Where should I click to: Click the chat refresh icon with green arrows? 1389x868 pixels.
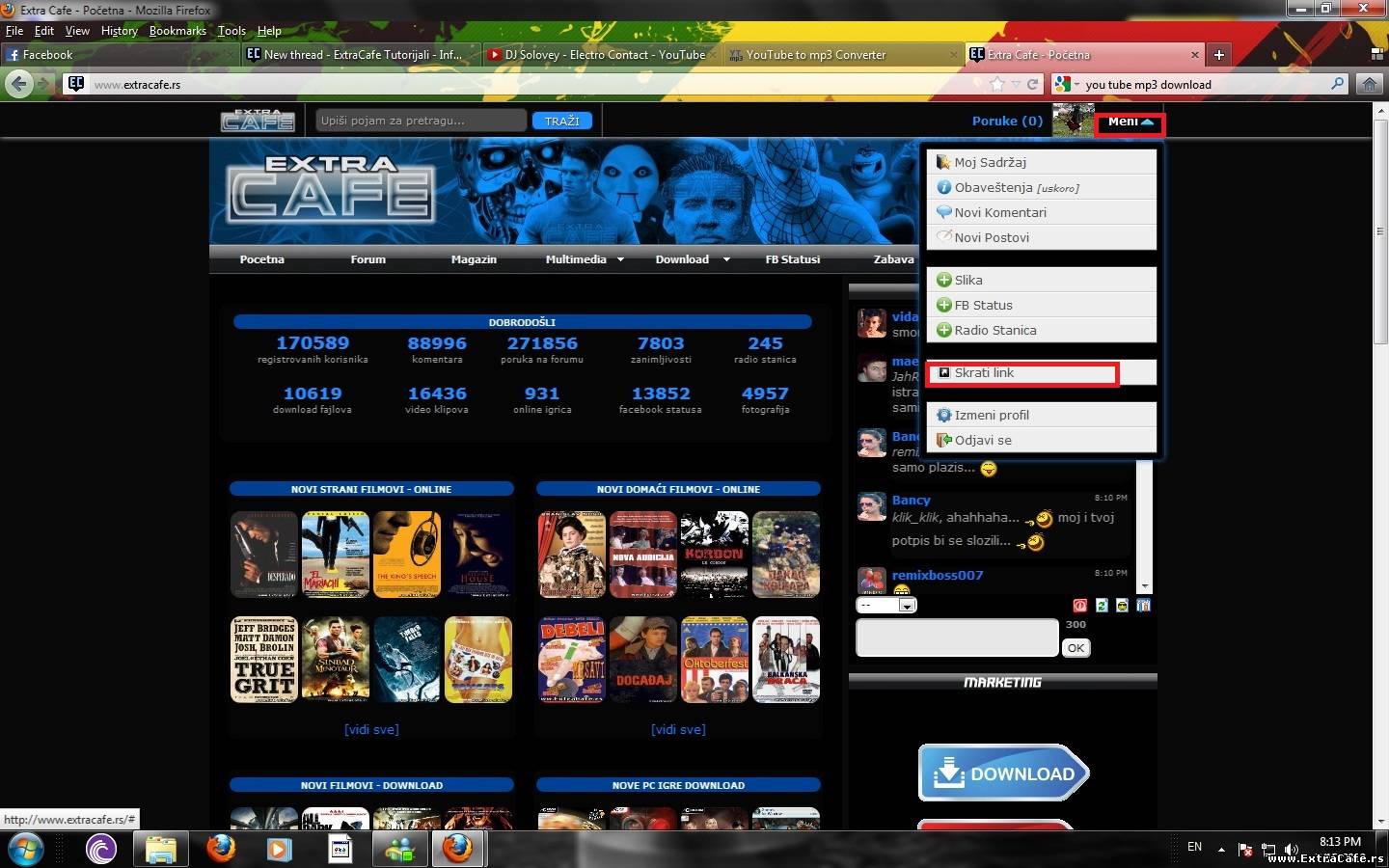click(x=1102, y=606)
